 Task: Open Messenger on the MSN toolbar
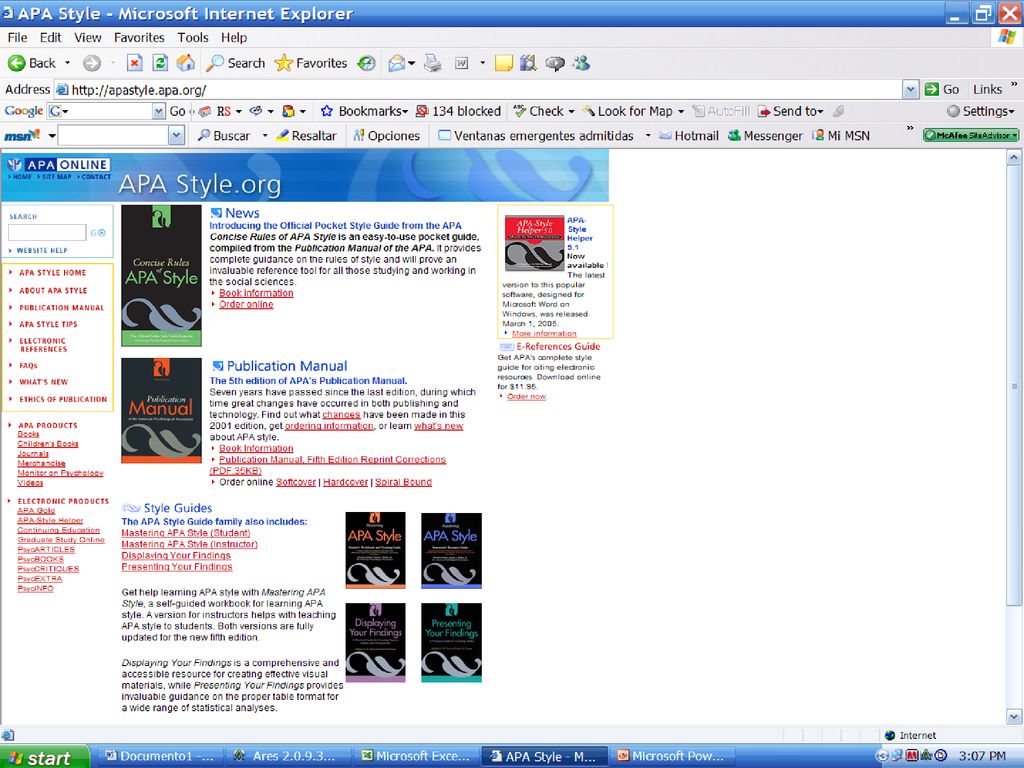[x=765, y=135]
